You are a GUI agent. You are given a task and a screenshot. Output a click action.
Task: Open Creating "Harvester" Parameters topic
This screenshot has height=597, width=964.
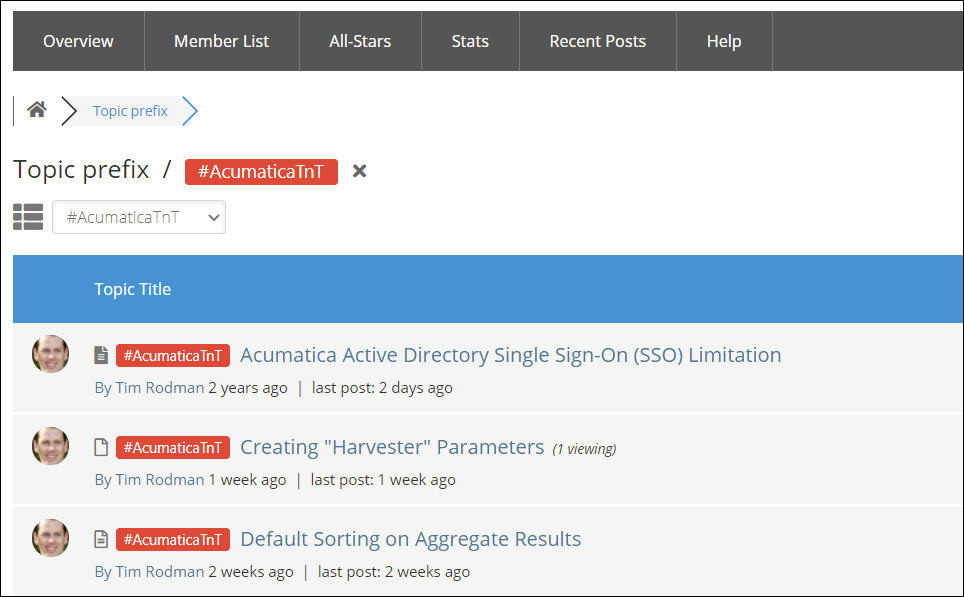coord(392,447)
